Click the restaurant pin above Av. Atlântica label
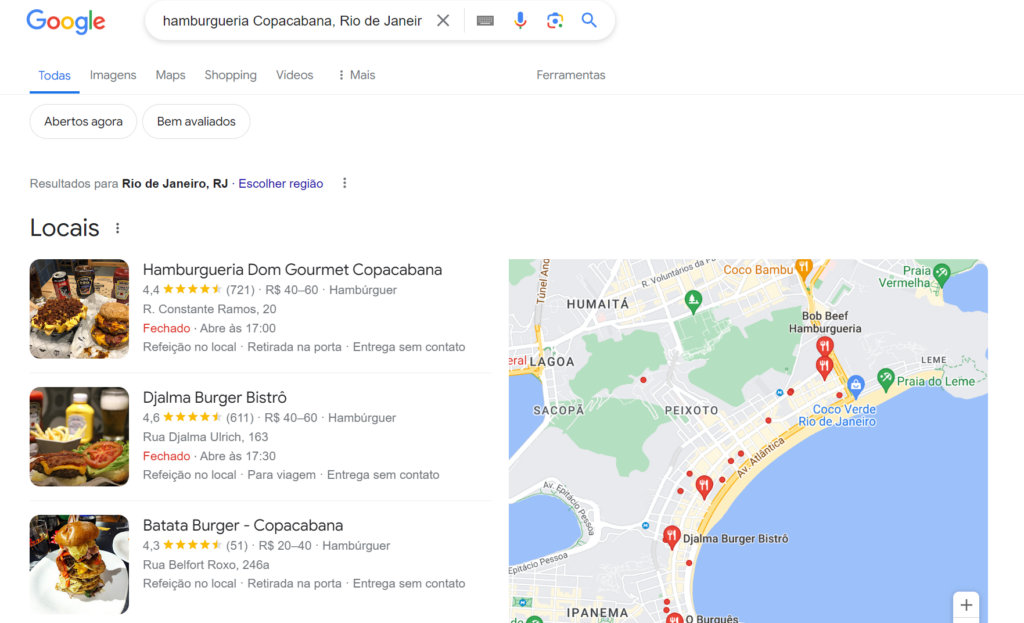This screenshot has height=623, width=1024. [704, 487]
